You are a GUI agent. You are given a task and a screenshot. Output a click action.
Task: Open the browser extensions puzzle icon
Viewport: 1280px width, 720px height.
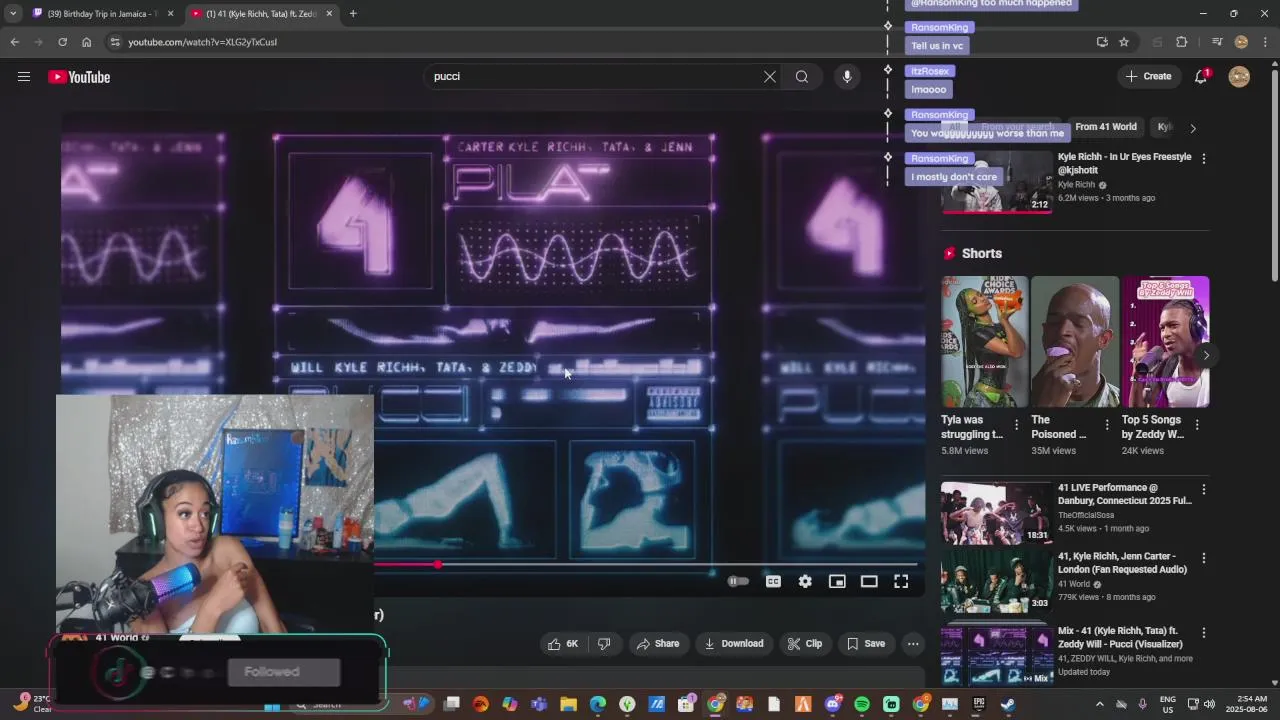click(x=1181, y=42)
